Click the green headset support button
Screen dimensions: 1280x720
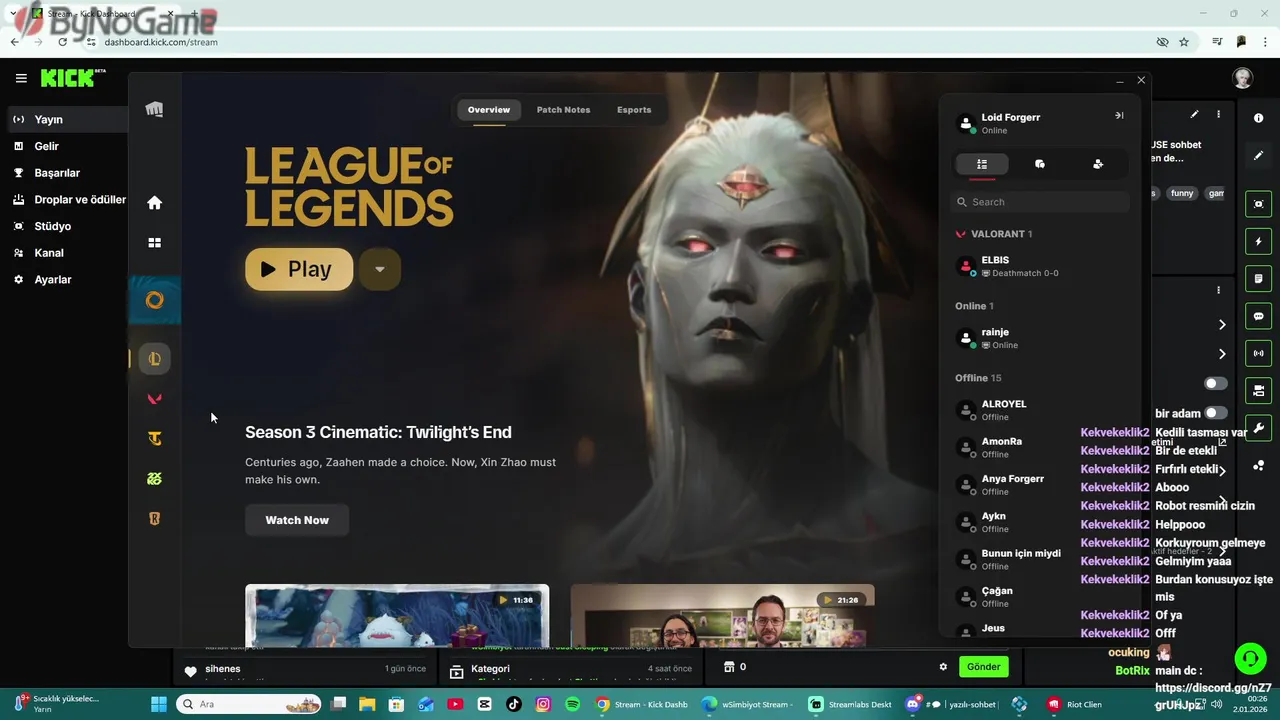pyautogui.click(x=1250, y=658)
